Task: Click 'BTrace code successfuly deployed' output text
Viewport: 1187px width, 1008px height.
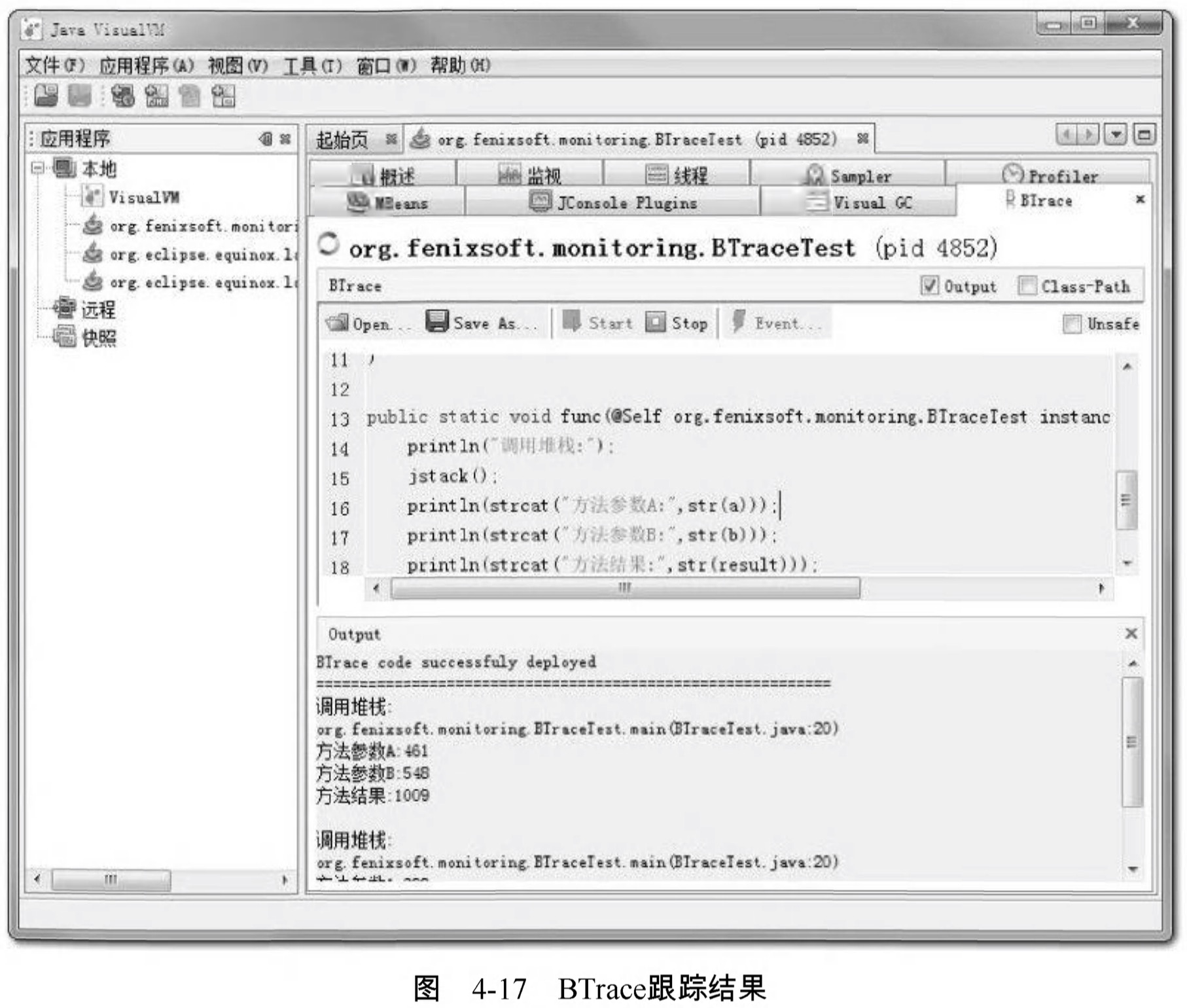Action: click(x=456, y=662)
